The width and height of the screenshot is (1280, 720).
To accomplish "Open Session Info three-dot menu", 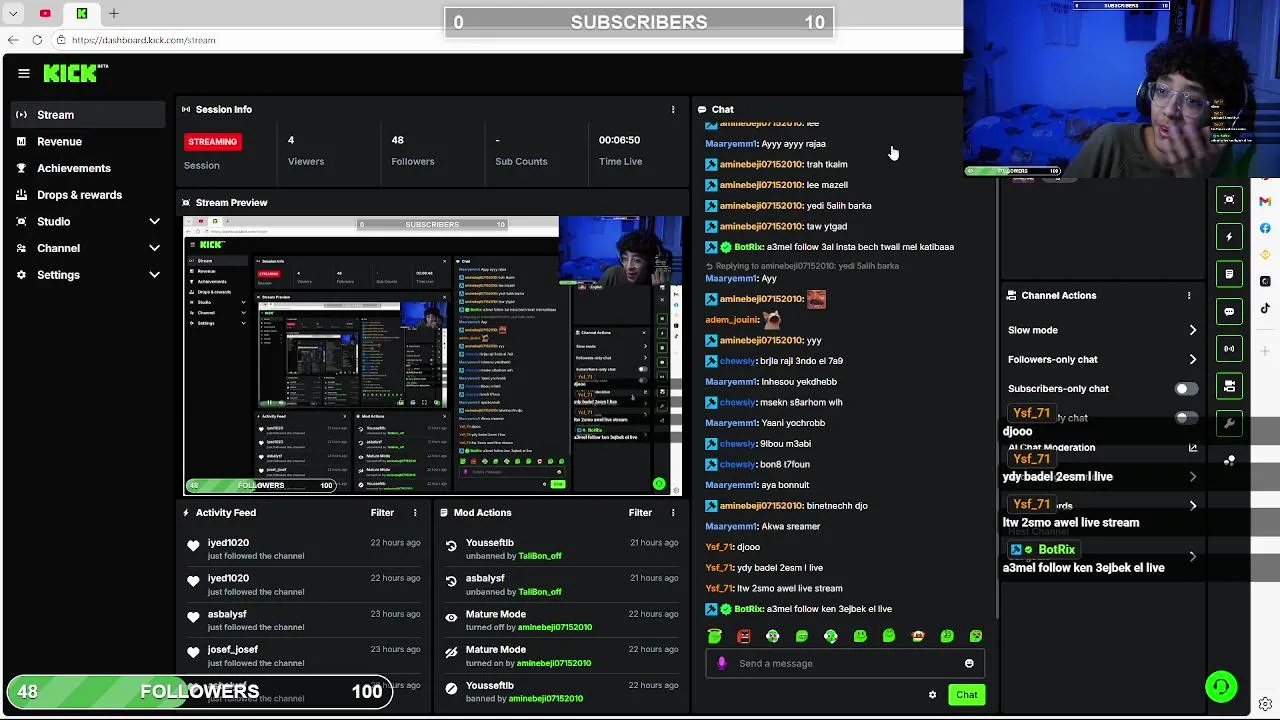I will click(673, 109).
